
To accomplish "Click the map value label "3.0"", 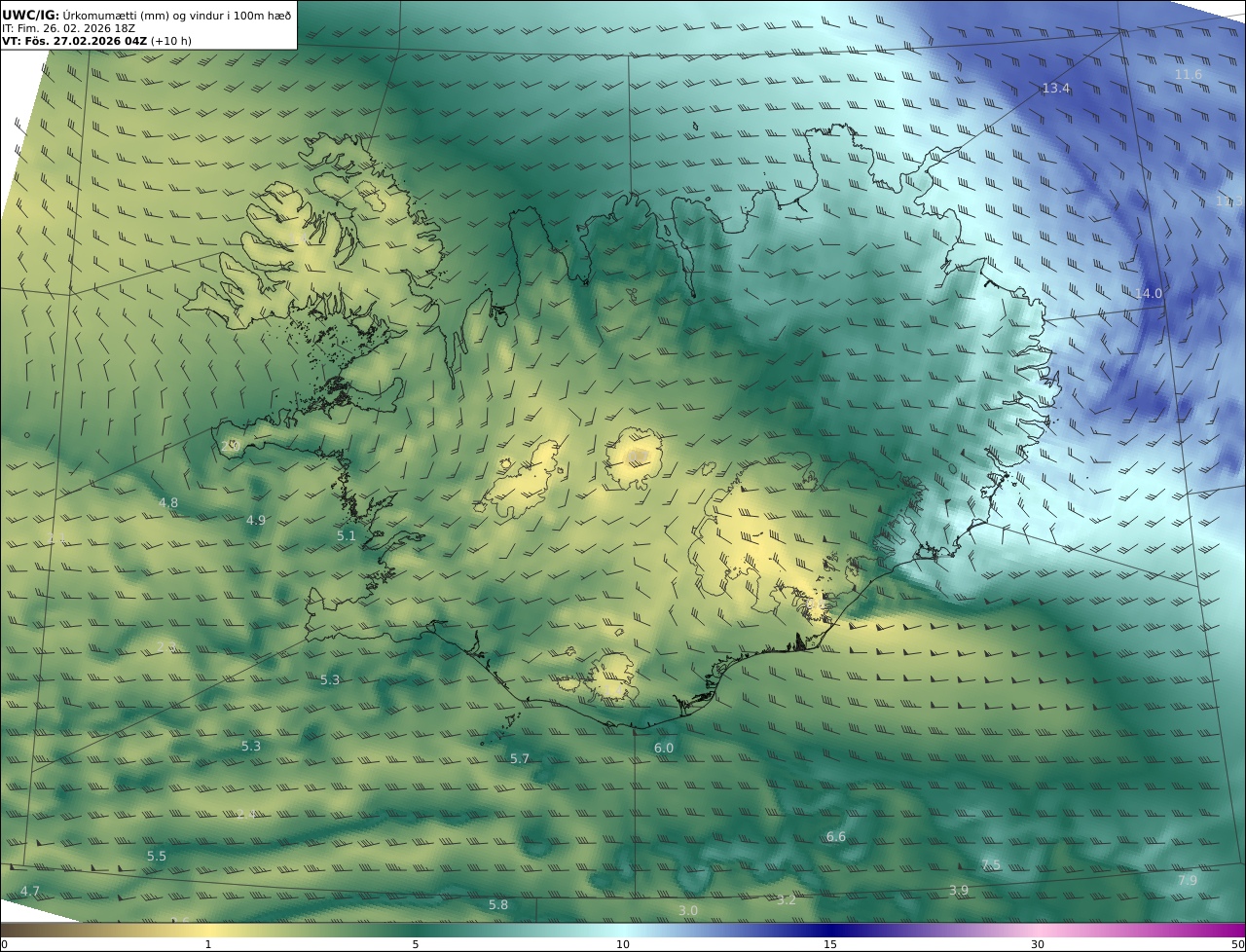I will (688, 911).
